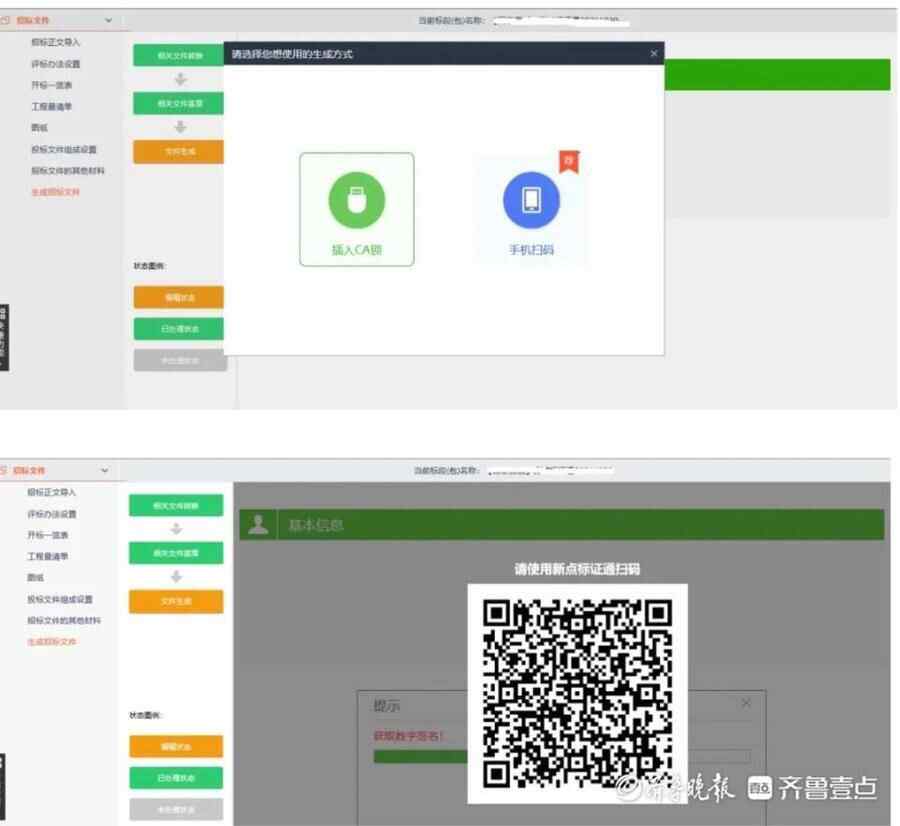Select red 生成招标文件 in upper screenshot sidebar
This screenshot has width=900, height=826.
pos(55,192)
